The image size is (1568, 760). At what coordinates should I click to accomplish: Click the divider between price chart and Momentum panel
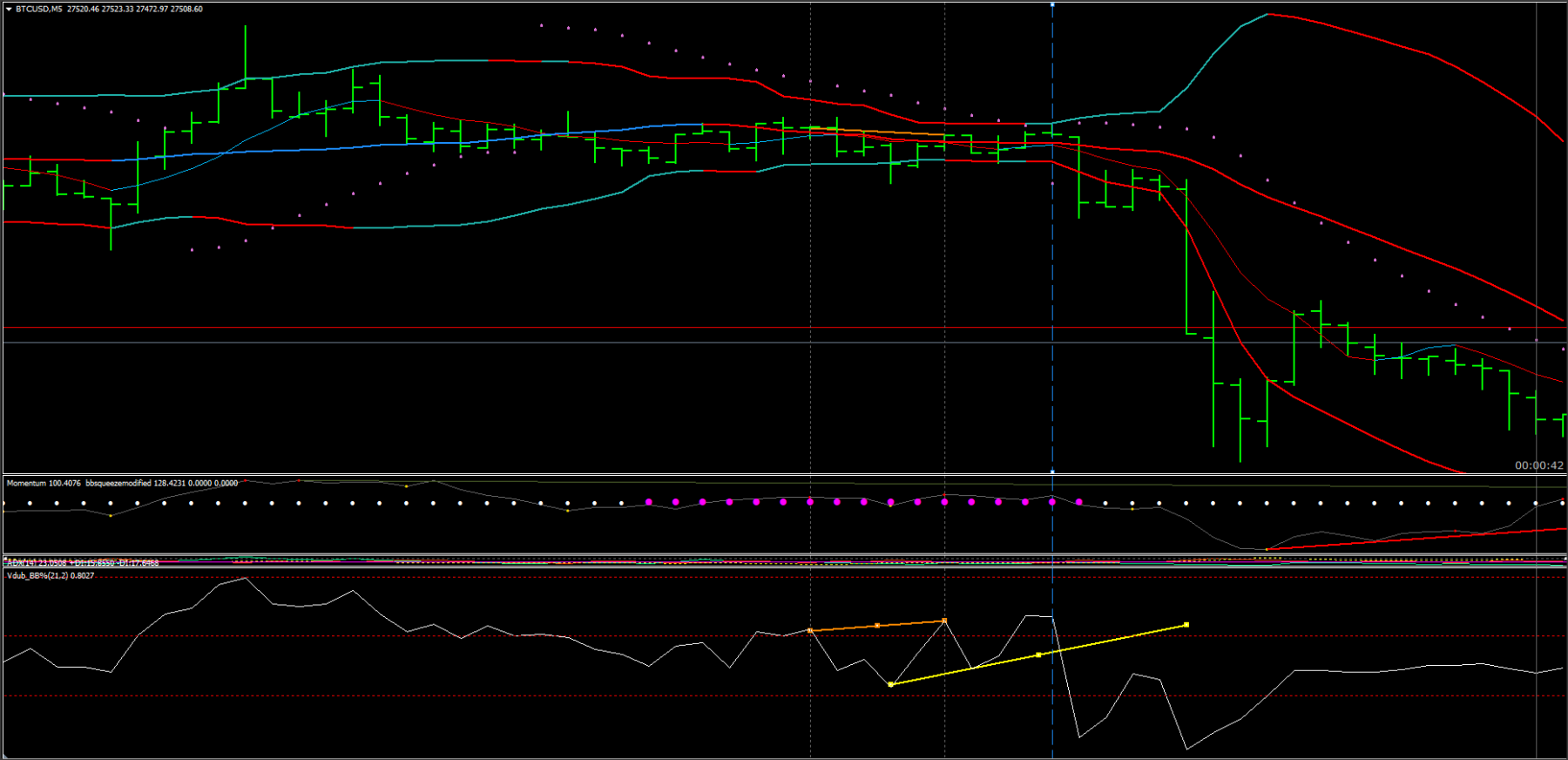pyautogui.click(x=784, y=475)
